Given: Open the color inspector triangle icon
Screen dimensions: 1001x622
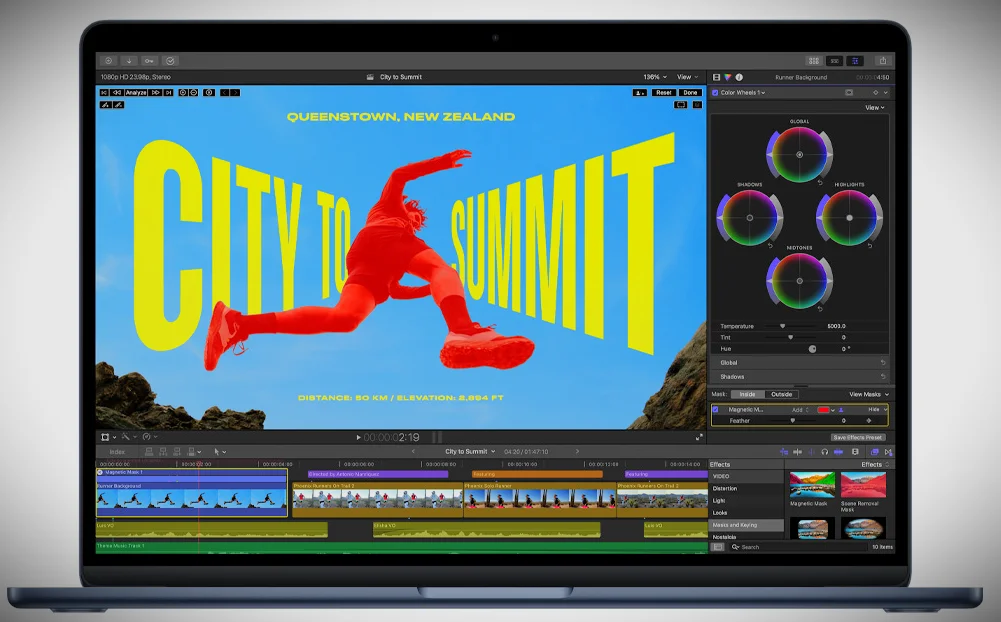Looking at the screenshot, I should (x=728, y=77).
